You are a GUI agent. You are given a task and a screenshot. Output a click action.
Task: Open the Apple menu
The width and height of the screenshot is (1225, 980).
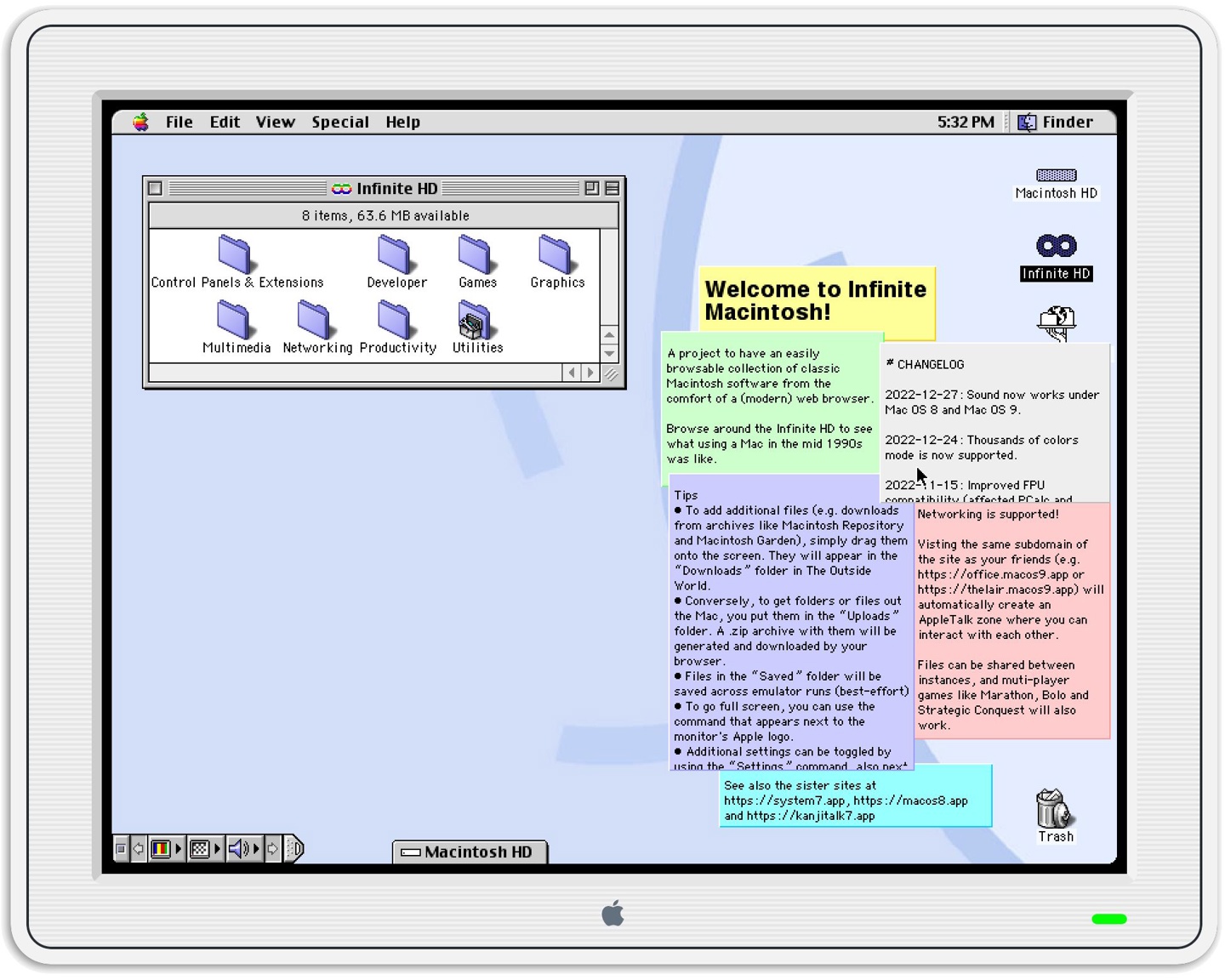(141, 122)
